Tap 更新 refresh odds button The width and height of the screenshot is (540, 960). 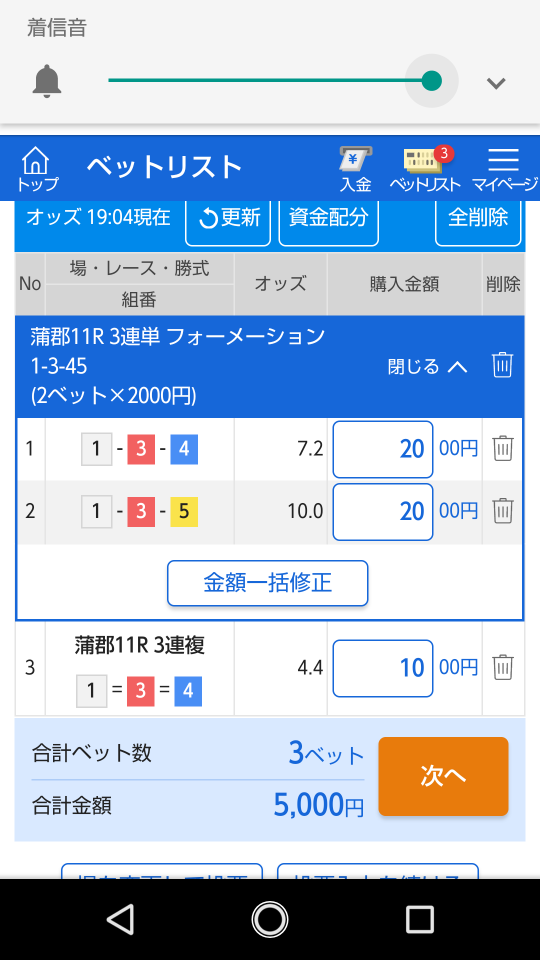[228, 218]
